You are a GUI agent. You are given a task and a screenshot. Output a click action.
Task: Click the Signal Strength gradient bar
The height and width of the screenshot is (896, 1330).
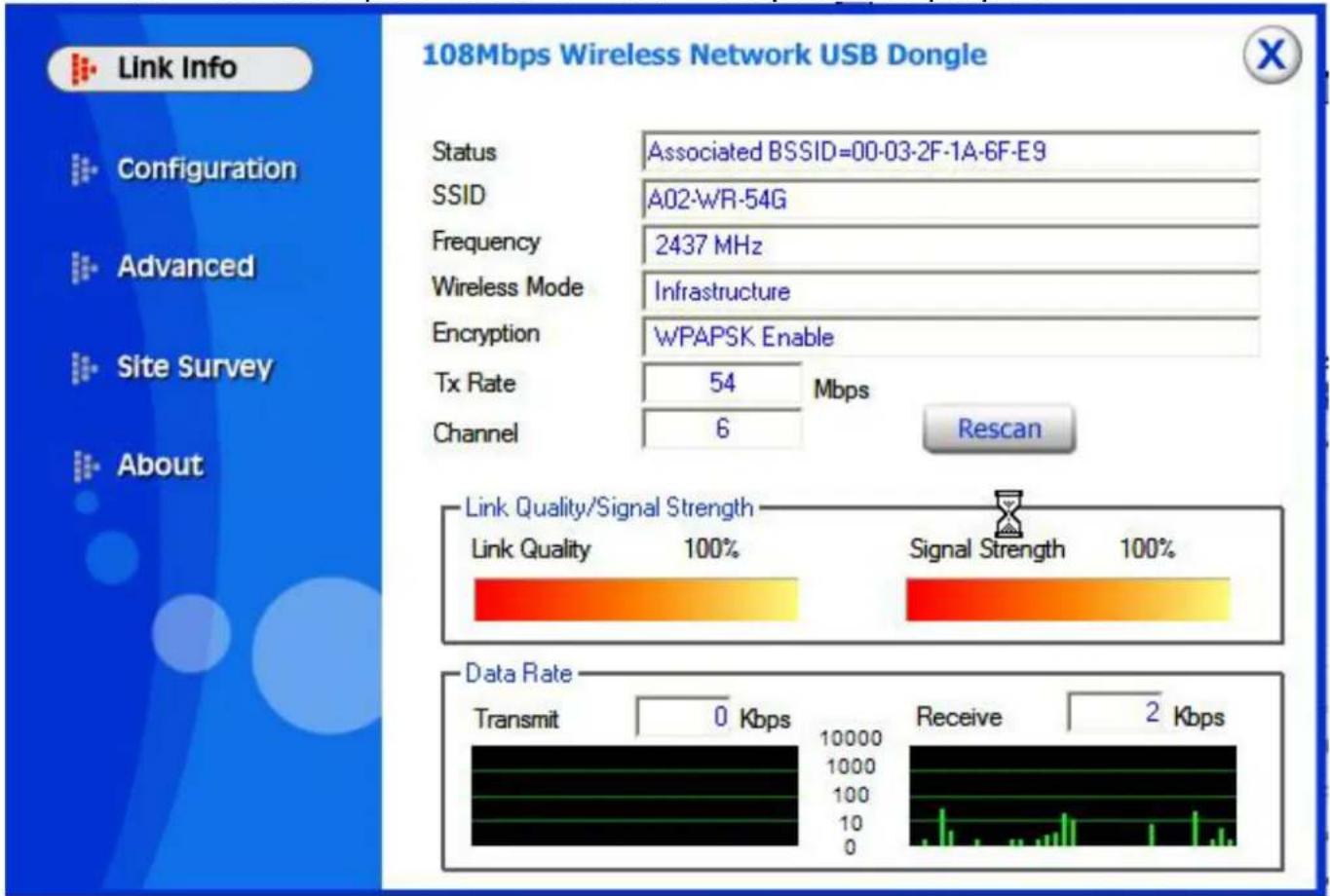tap(1068, 600)
